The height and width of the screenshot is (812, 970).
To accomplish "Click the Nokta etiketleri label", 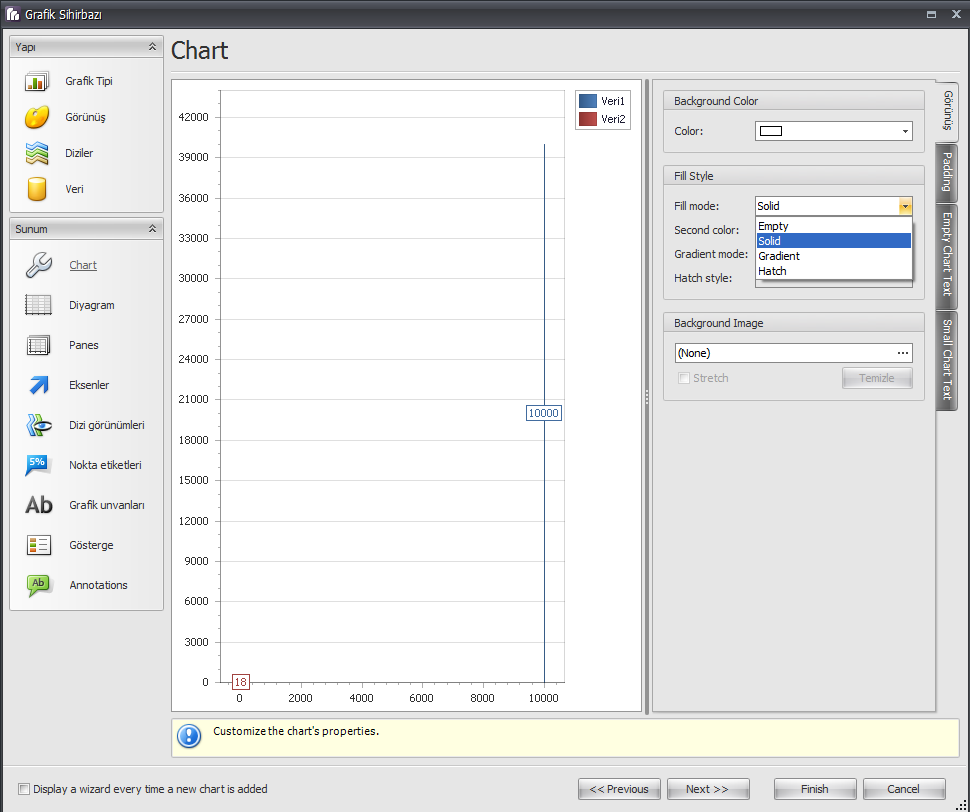I will (105, 465).
